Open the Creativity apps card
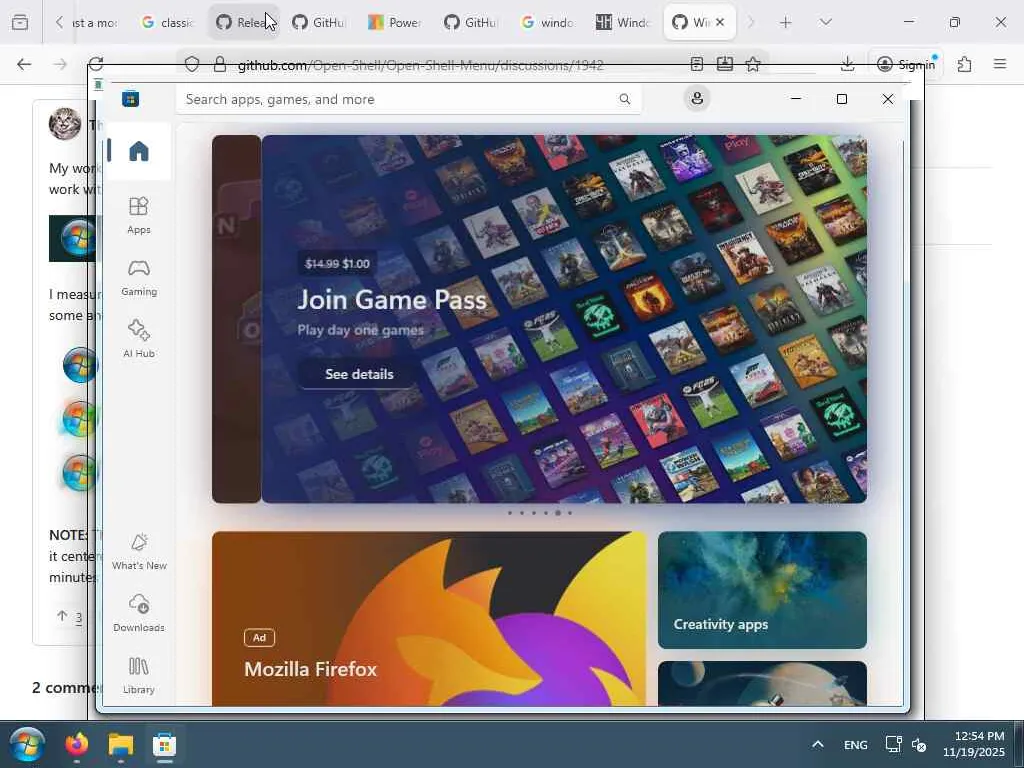Image resolution: width=1024 pixels, height=768 pixels. (762, 590)
